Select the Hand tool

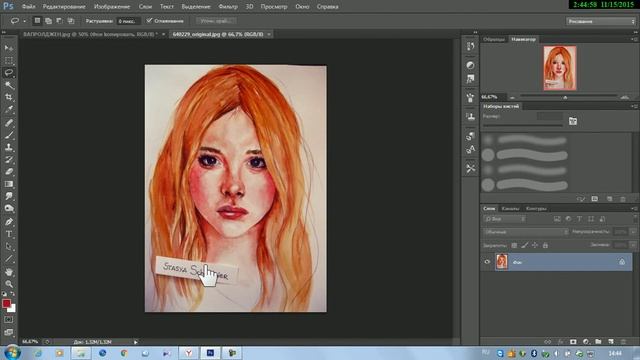[9, 271]
